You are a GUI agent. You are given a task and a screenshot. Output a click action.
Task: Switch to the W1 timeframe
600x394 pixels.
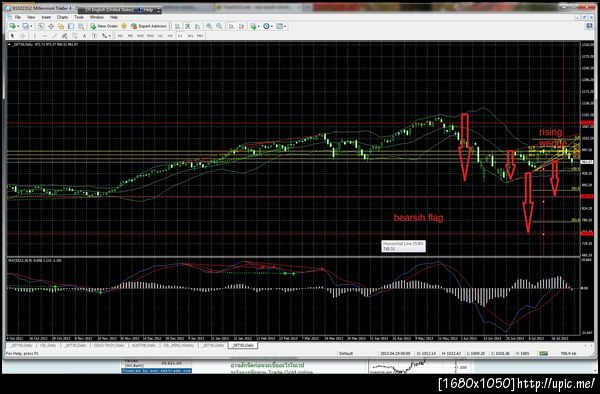coord(190,36)
